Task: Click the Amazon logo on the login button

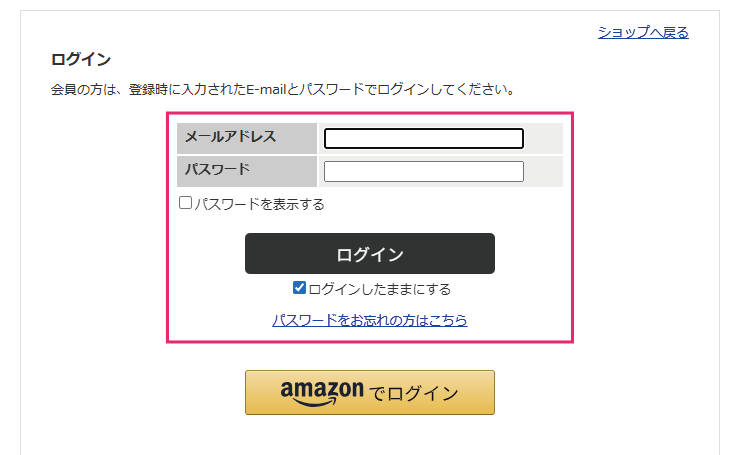Action: coord(322,392)
